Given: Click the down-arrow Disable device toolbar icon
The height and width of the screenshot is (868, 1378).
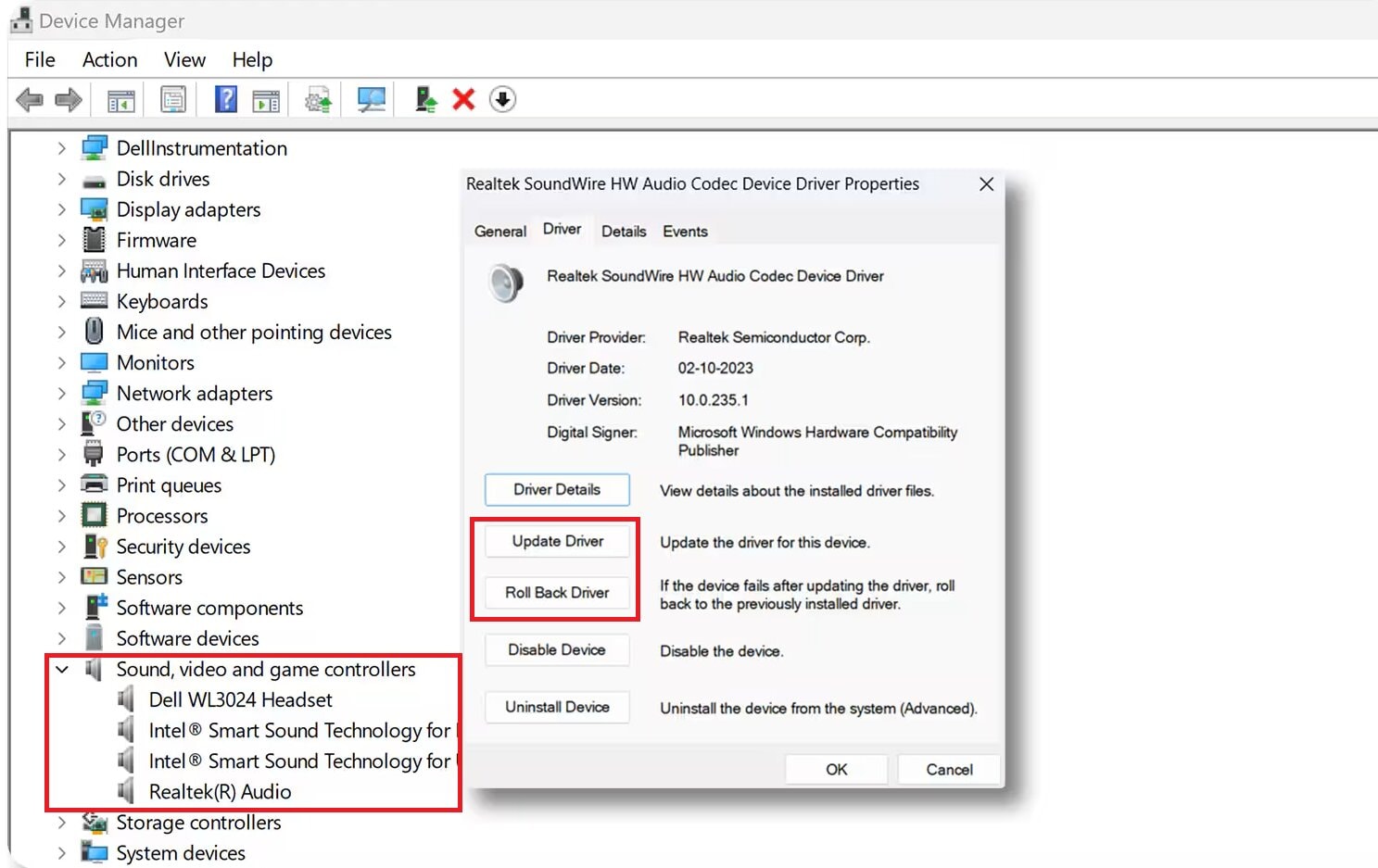Looking at the screenshot, I should (x=502, y=99).
